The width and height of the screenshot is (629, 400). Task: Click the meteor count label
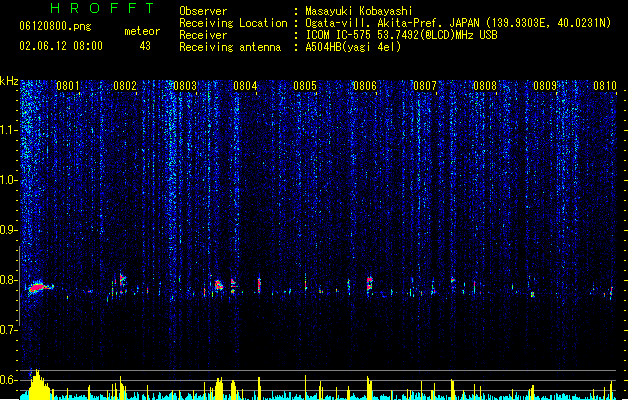tap(142, 31)
